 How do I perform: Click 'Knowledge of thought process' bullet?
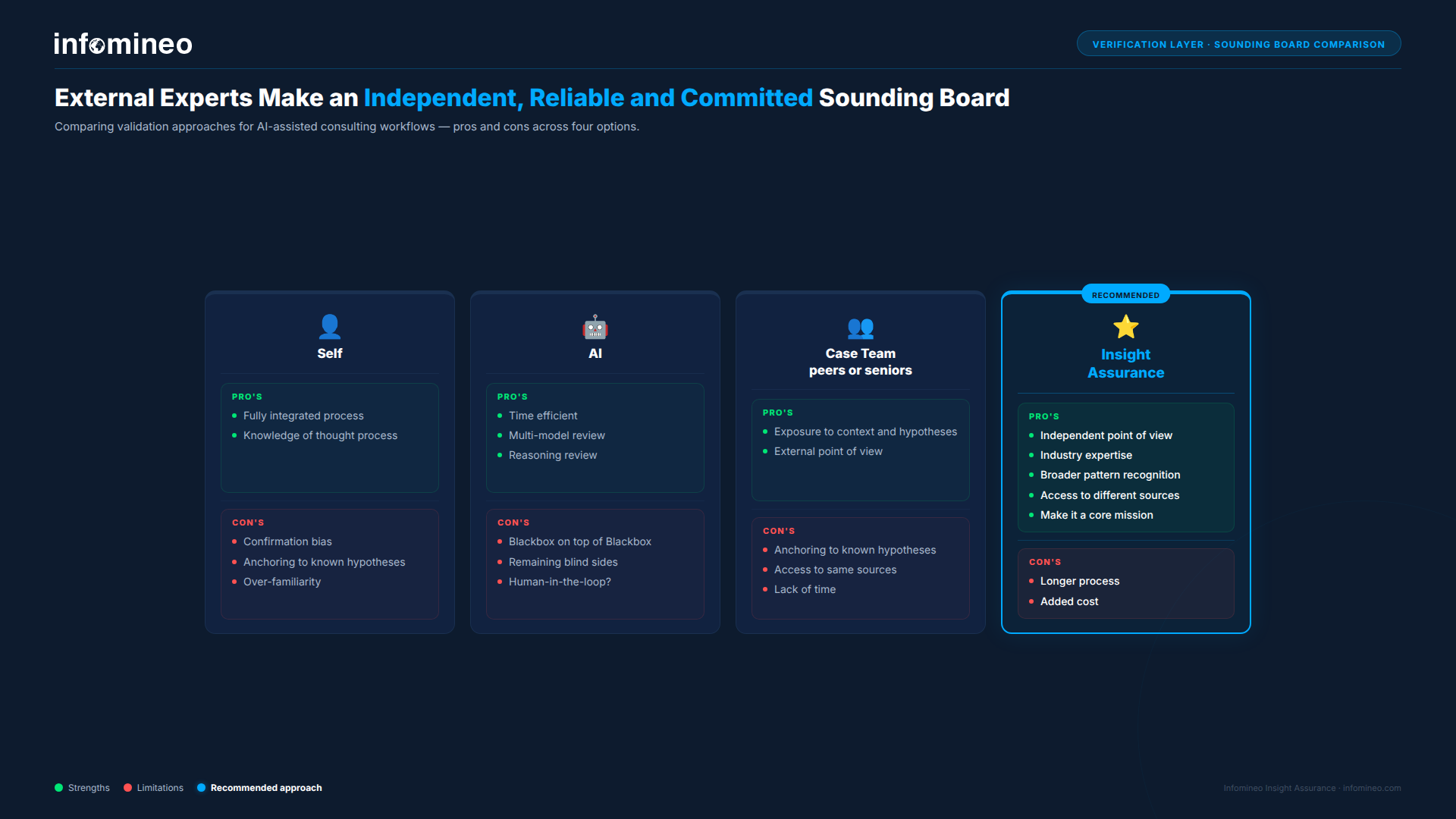320,435
